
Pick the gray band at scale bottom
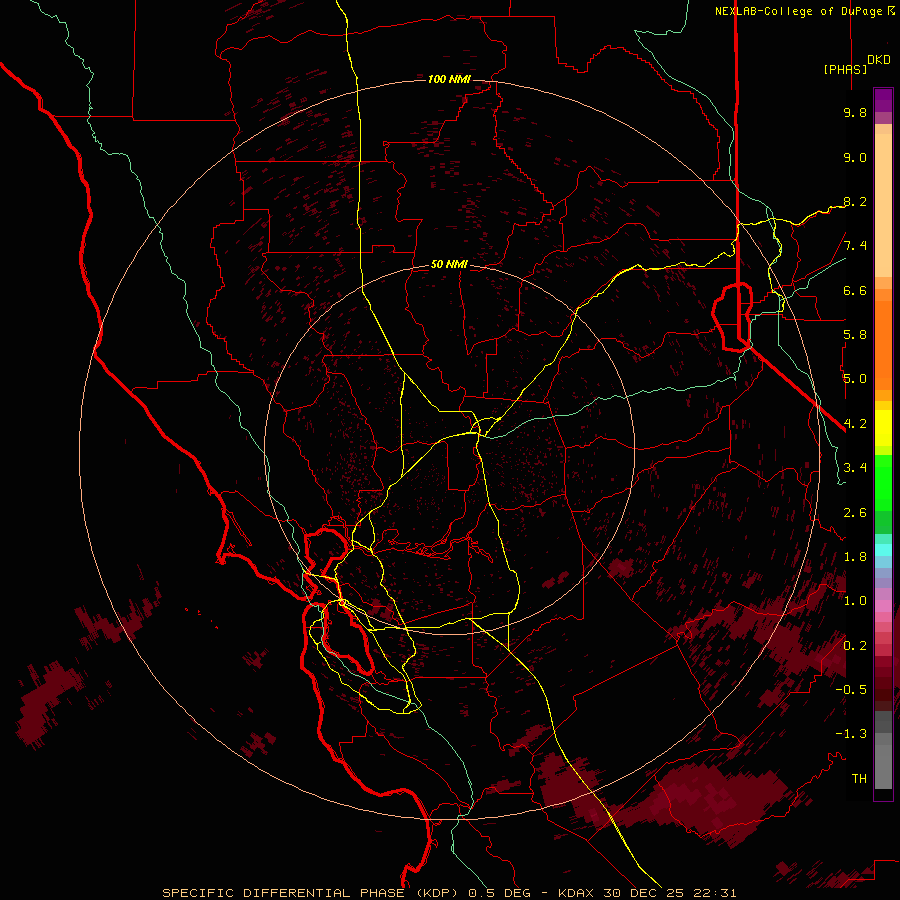883,752
